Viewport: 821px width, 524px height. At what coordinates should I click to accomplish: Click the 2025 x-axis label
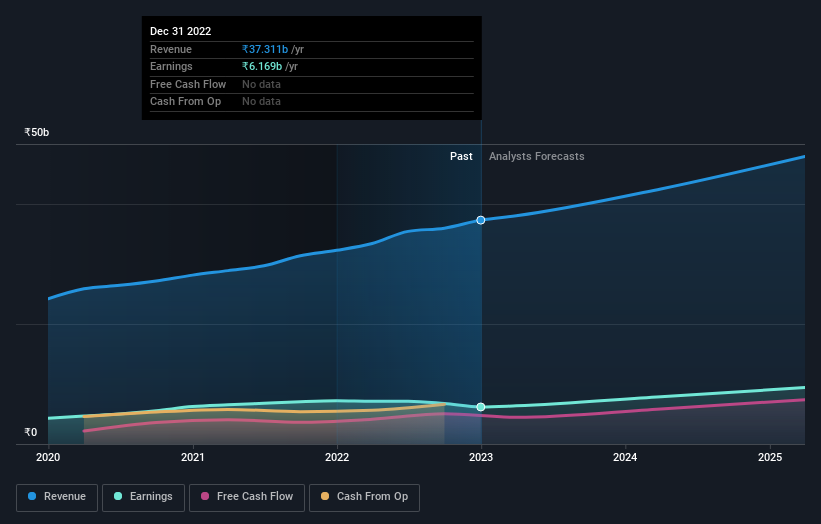(770, 457)
